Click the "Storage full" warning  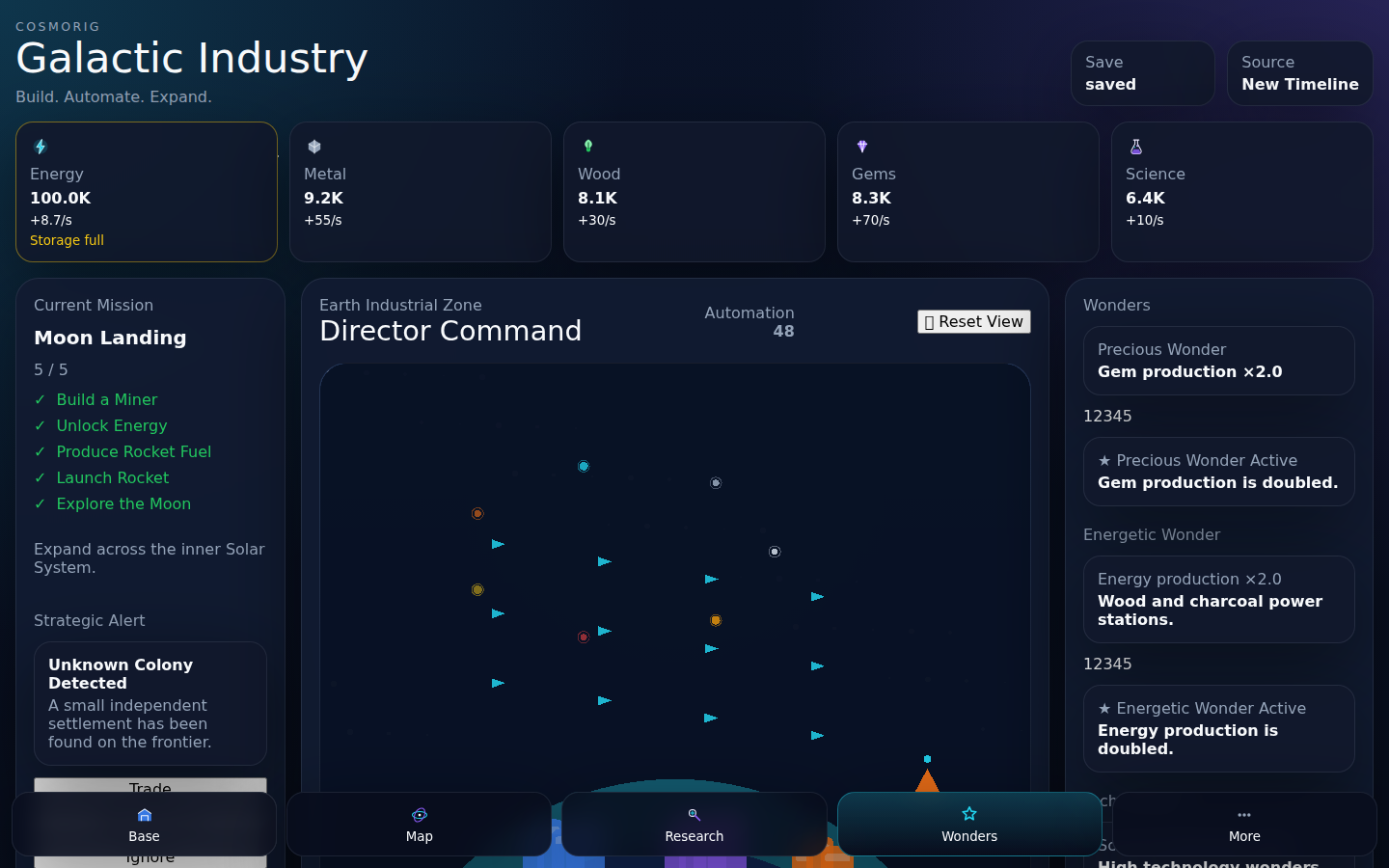[x=67, y=240]
